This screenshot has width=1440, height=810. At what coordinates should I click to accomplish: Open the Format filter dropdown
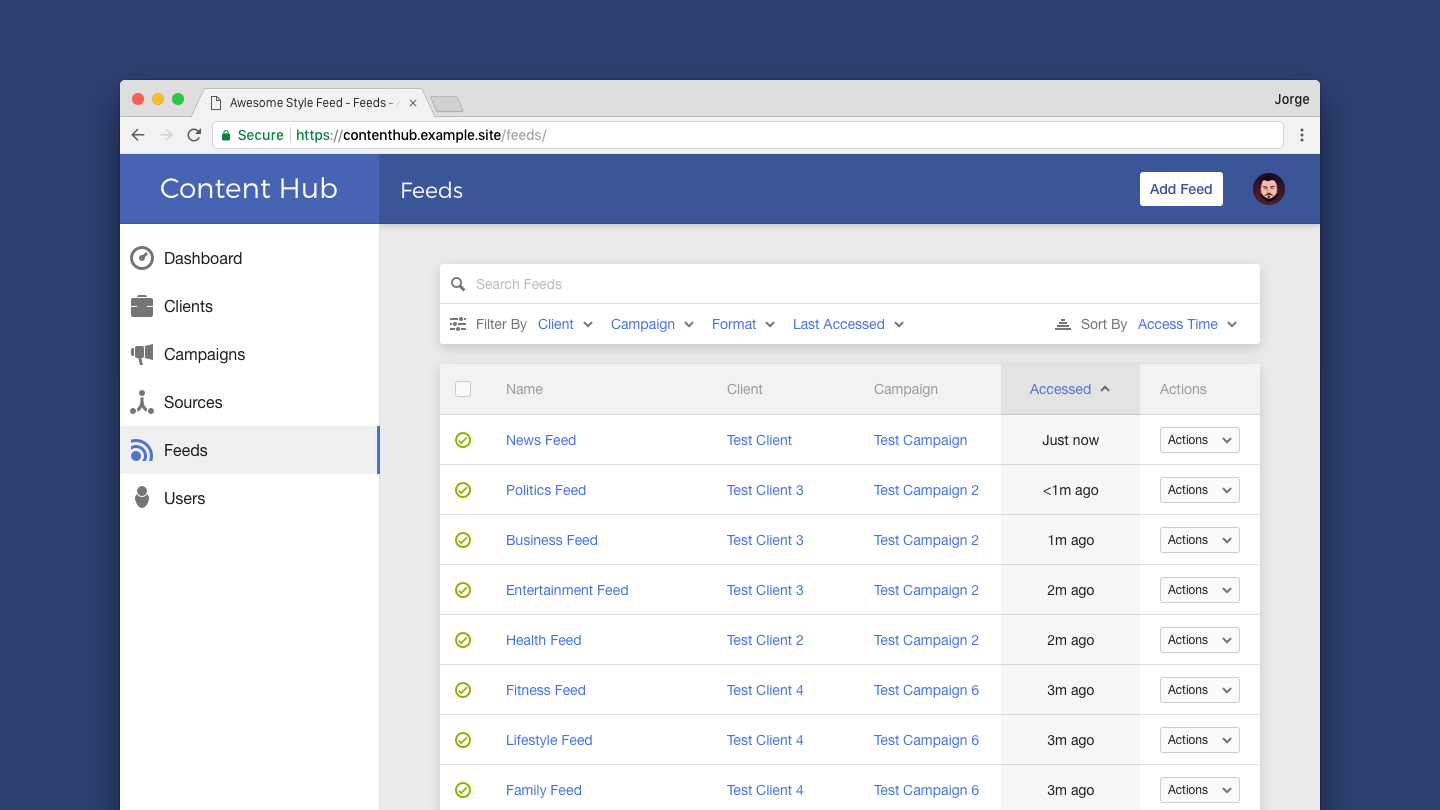coord(743,324)
